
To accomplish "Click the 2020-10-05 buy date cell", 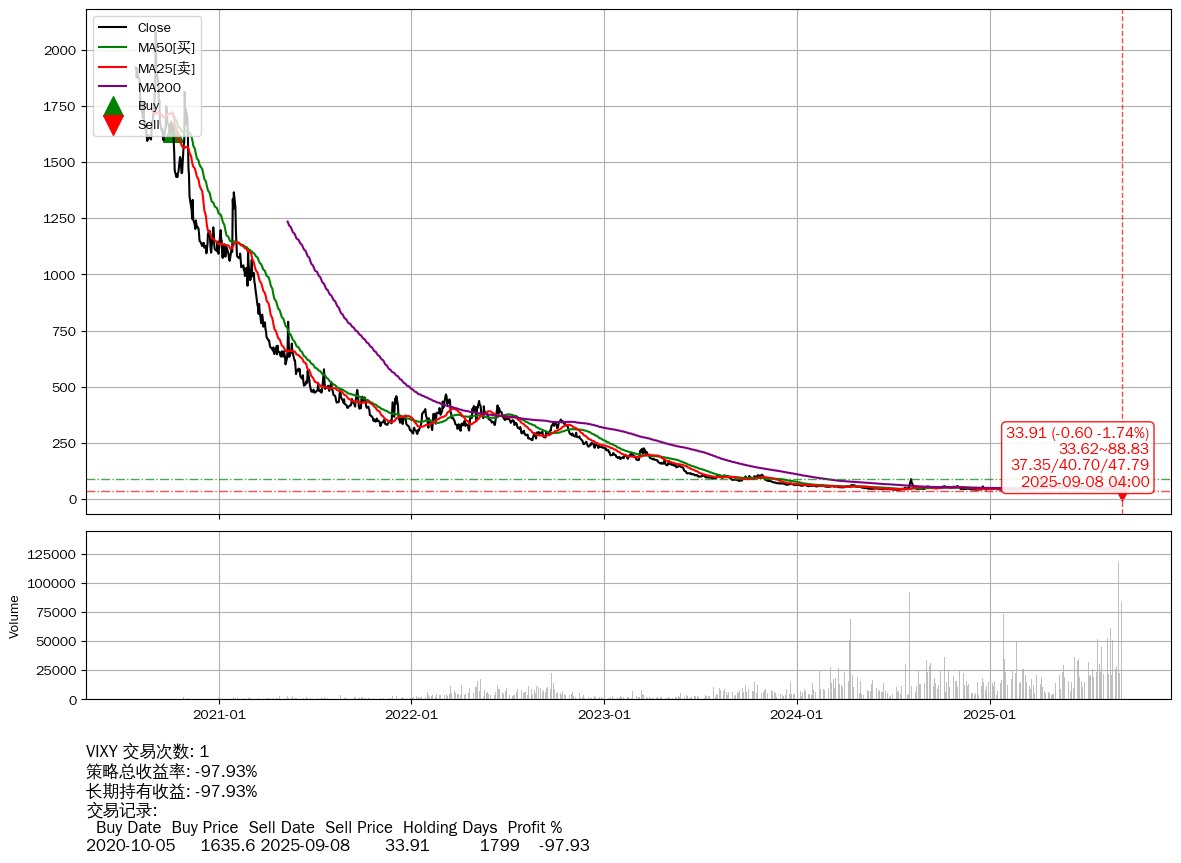I will [130, 846].
